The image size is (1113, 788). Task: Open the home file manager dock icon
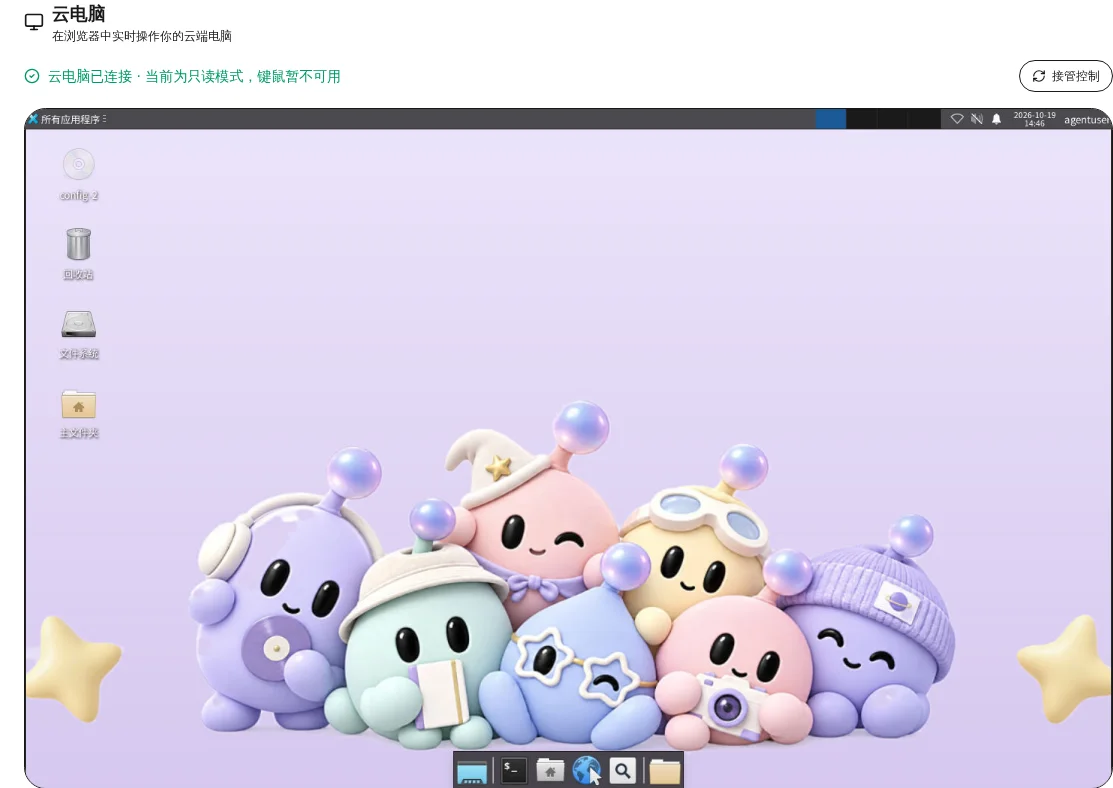pos(549,770)
